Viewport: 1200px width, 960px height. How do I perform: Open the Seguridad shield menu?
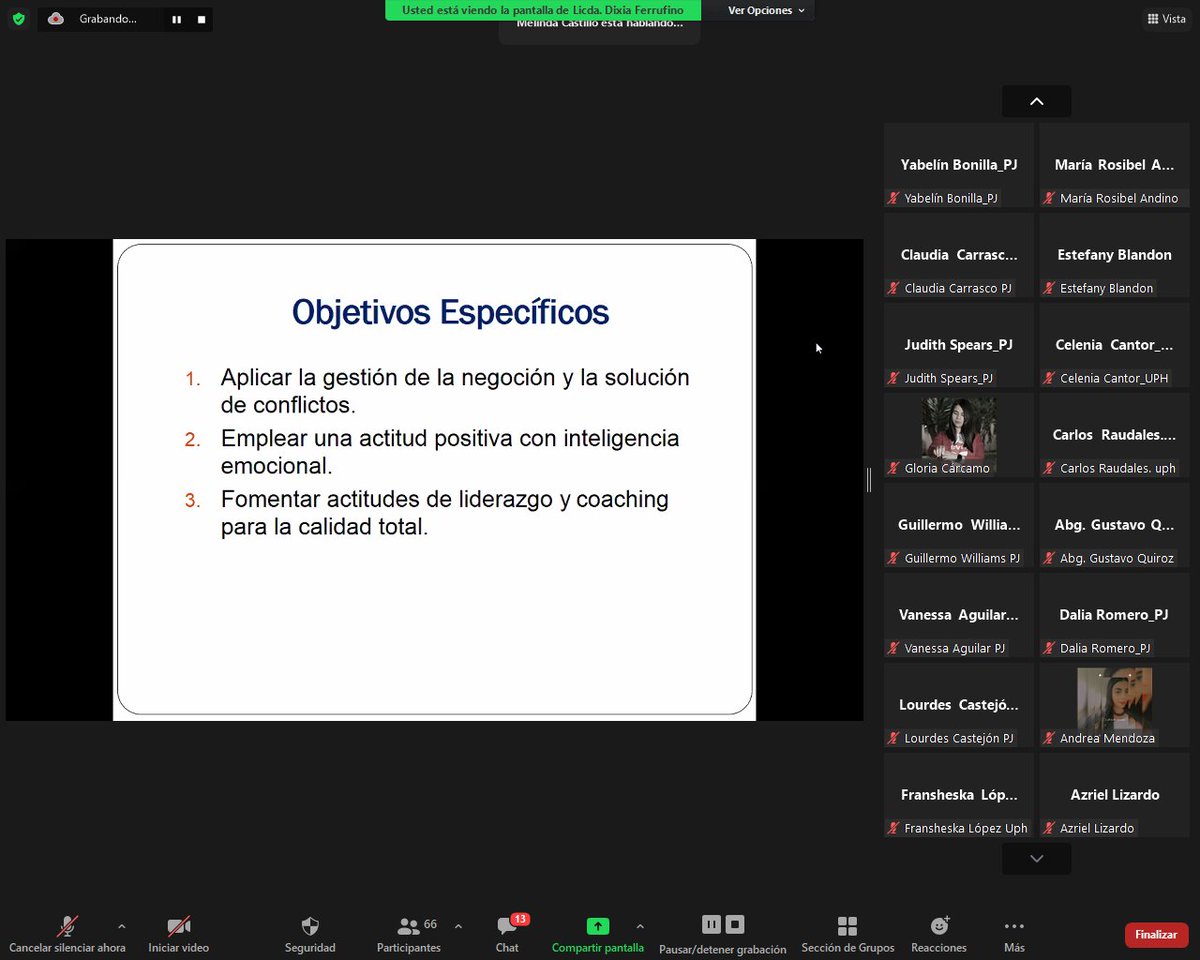310,934
